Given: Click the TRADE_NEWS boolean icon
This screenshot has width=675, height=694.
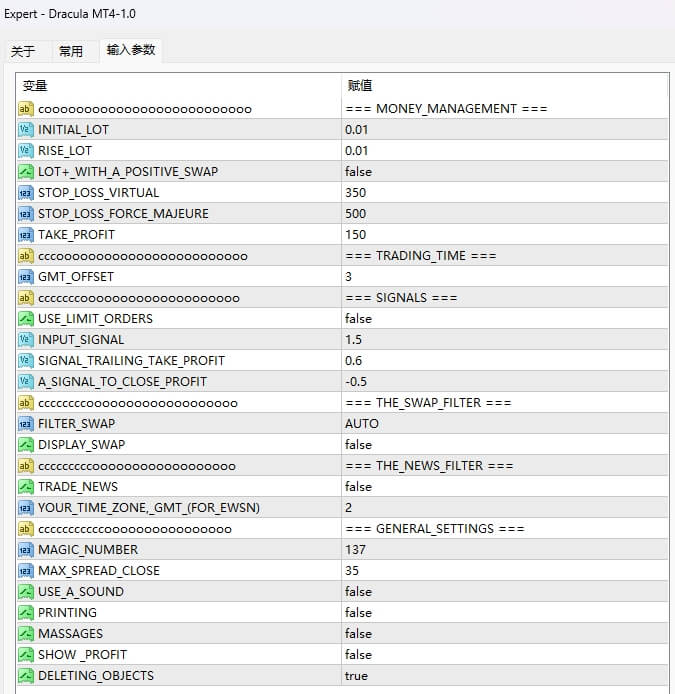Looking at the screenshot, I should (26, 487).
